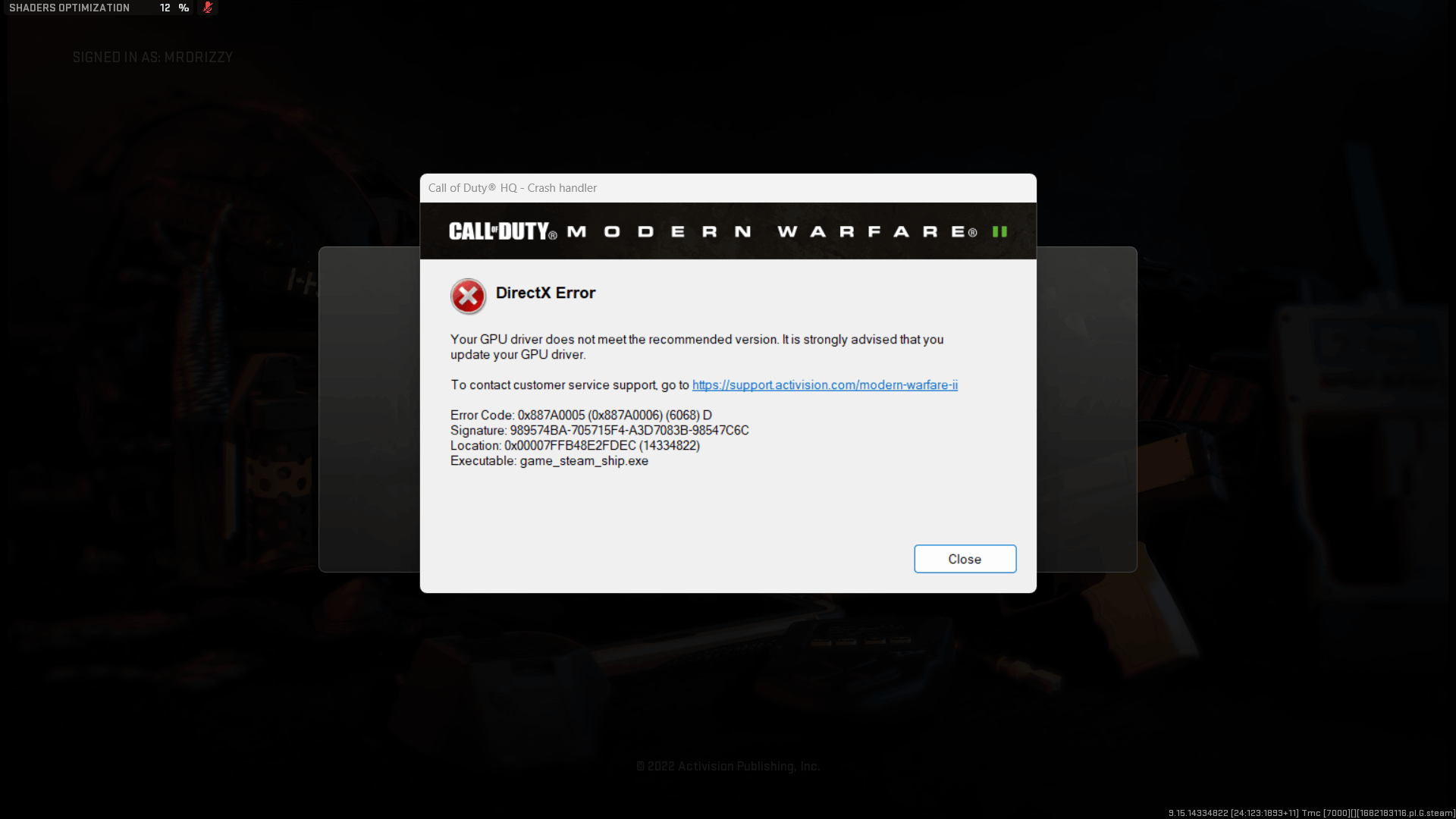This screenshot has width=1456, height=819.
Task: Click the 12 % shader progress value
Action: coord(174,8)
